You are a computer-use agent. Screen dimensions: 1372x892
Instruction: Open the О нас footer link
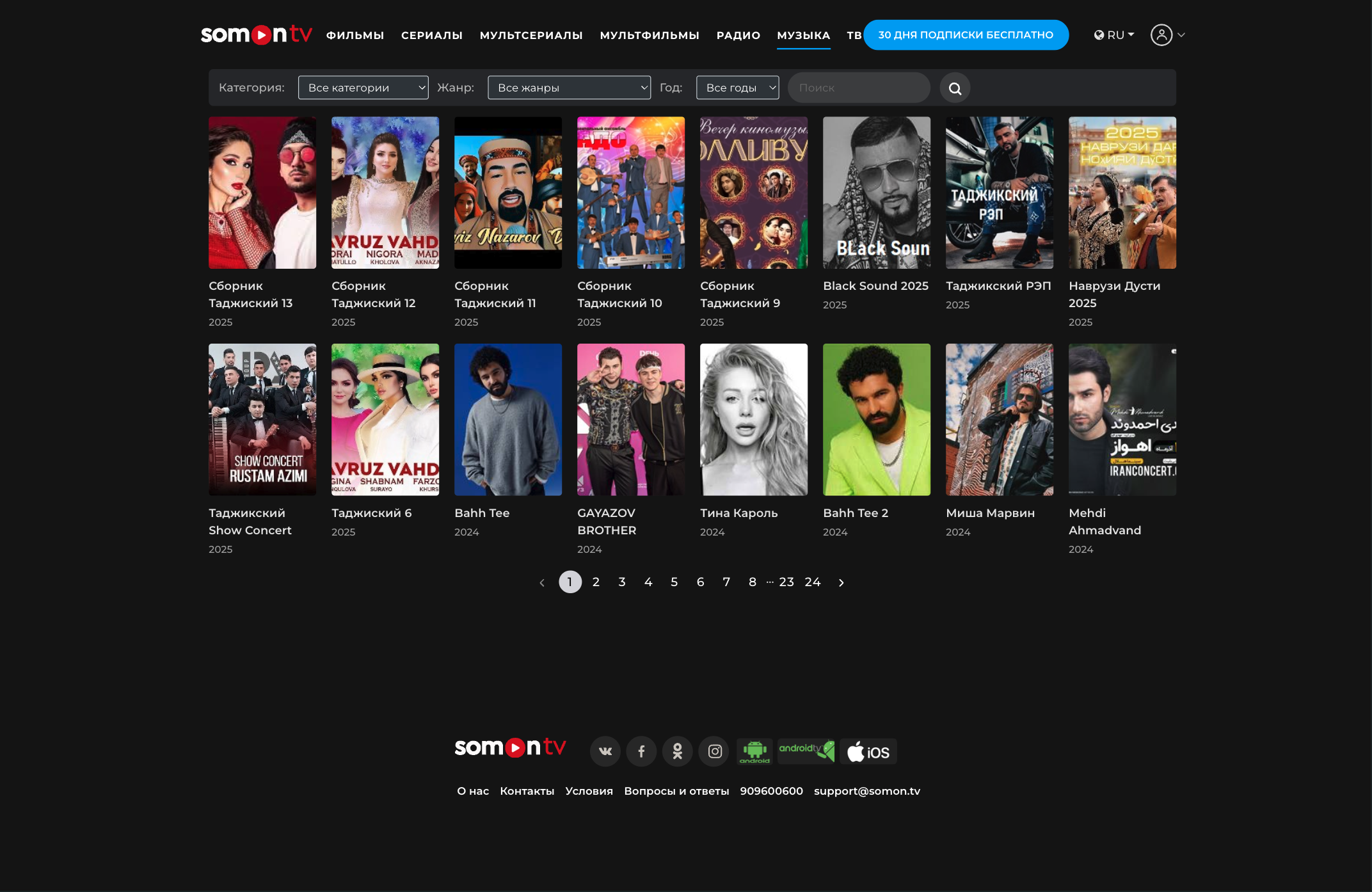pos(473,791)
